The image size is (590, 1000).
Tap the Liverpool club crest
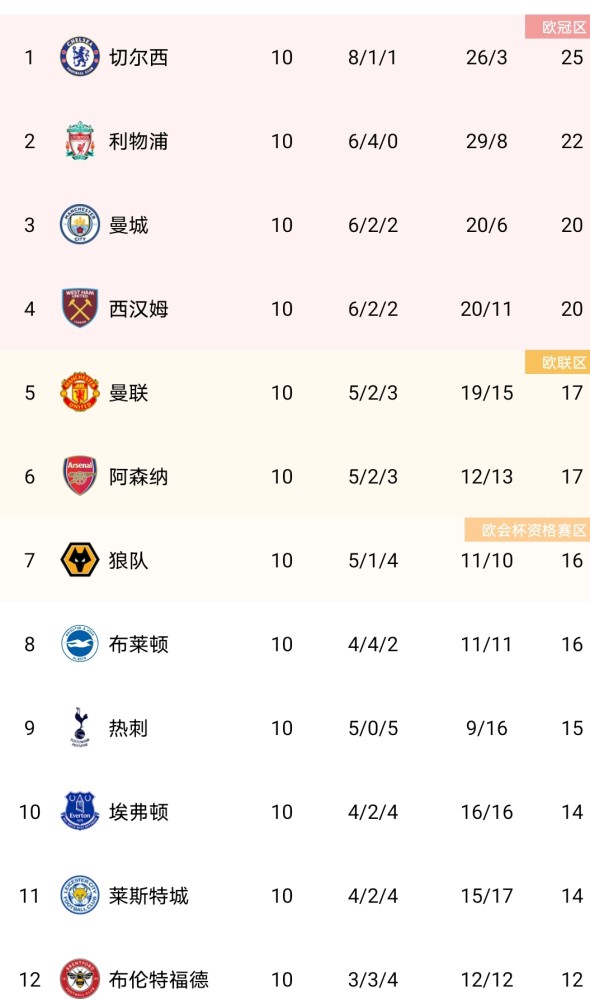click(80, 140)
